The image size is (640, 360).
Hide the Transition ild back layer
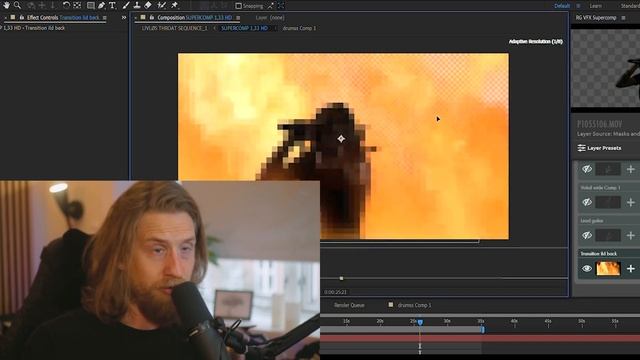pos(587,269)
